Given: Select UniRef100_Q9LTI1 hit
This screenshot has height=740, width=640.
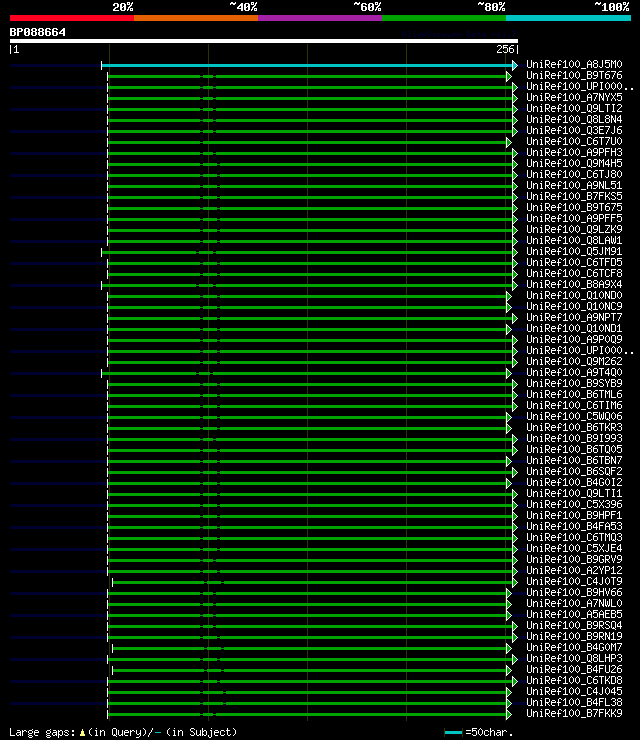Looking at the screenshot, I should click(x=574, y=494).
